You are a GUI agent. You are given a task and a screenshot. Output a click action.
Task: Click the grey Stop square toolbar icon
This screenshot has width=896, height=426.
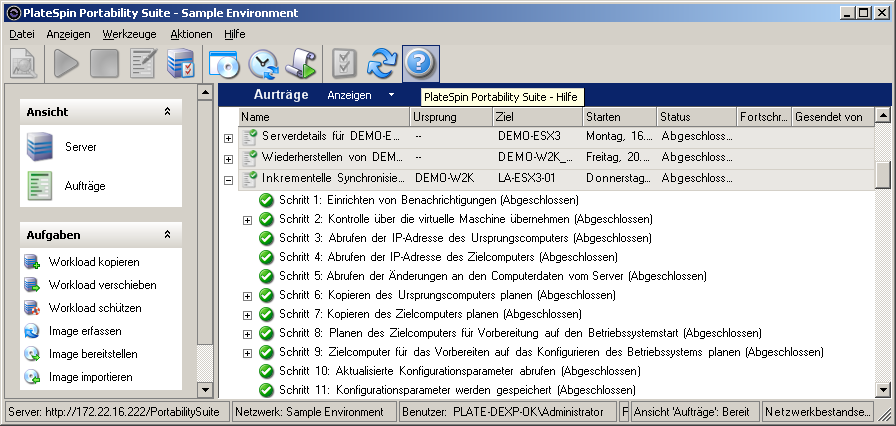coord(104,63)
